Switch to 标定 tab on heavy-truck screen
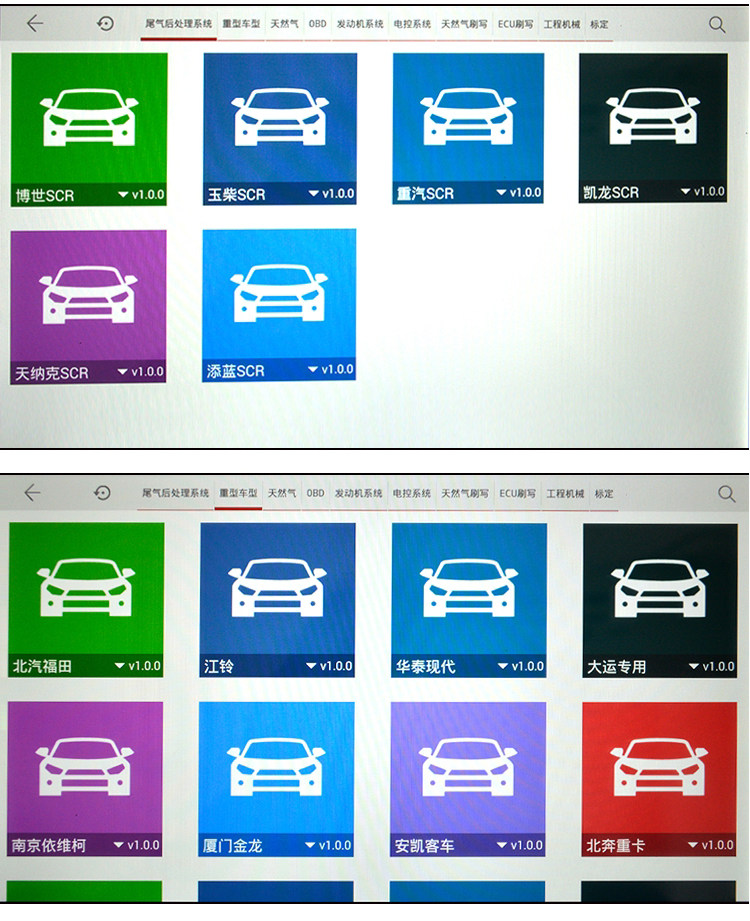 (604, 493)
